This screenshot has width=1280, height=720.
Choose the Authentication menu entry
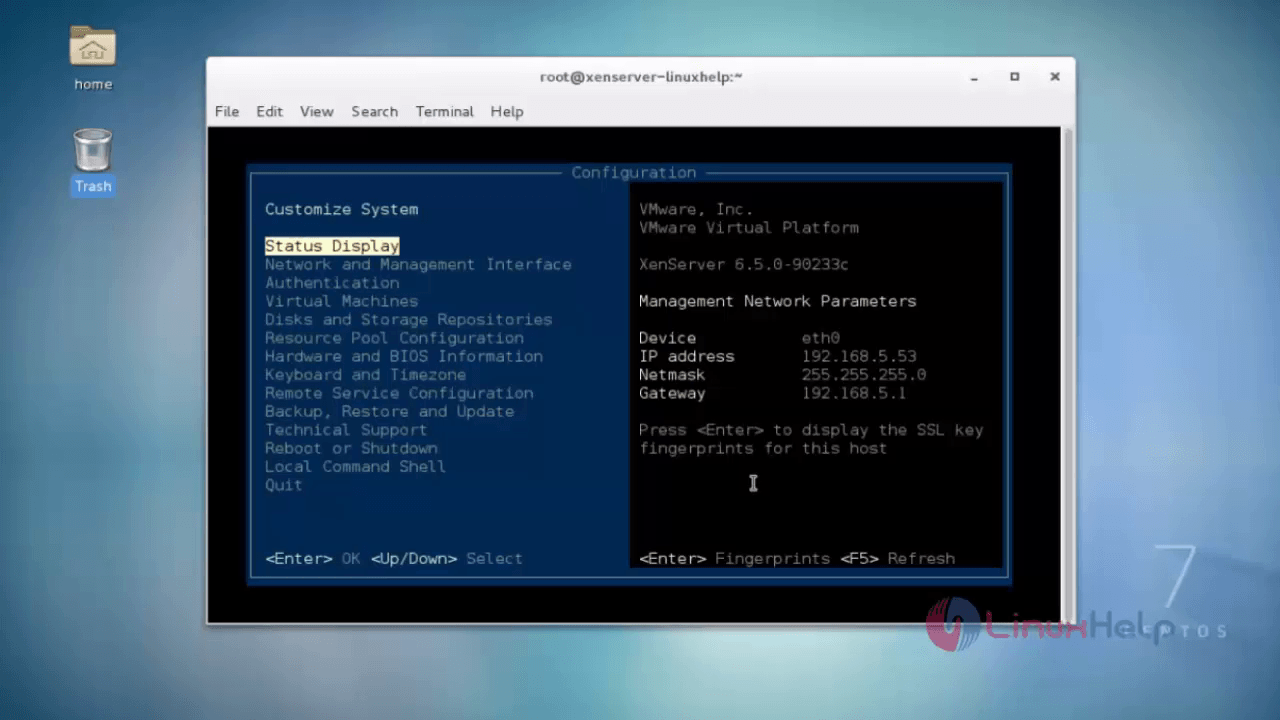point(332,283)
